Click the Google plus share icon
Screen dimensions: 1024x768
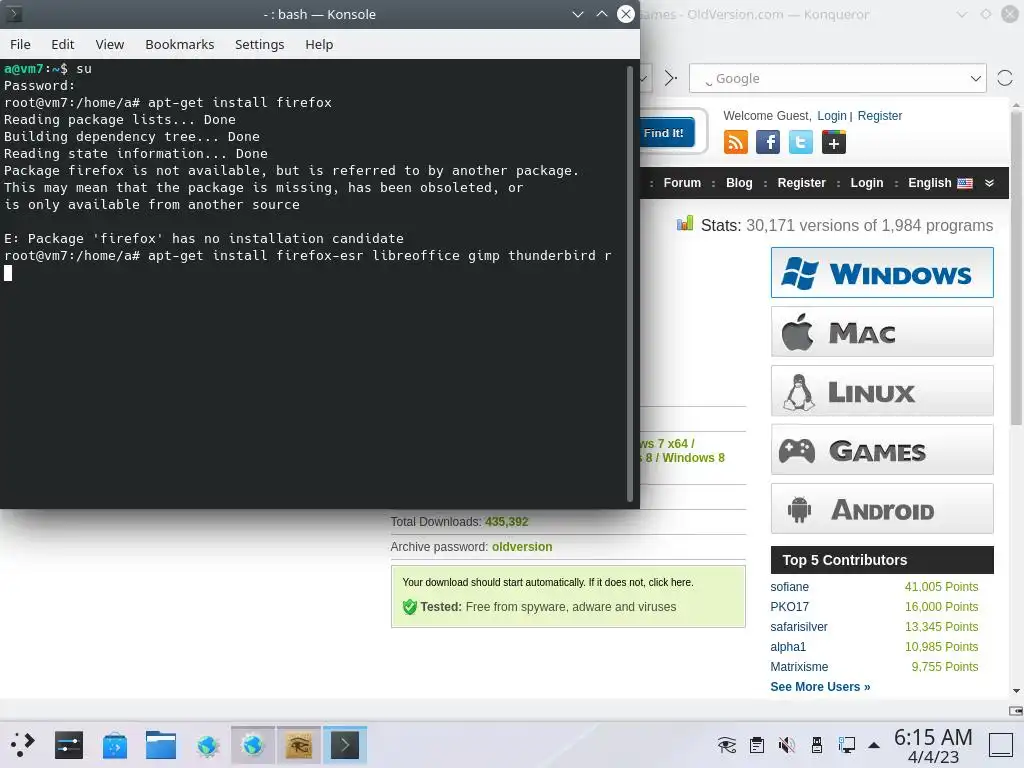pos(833,142)
